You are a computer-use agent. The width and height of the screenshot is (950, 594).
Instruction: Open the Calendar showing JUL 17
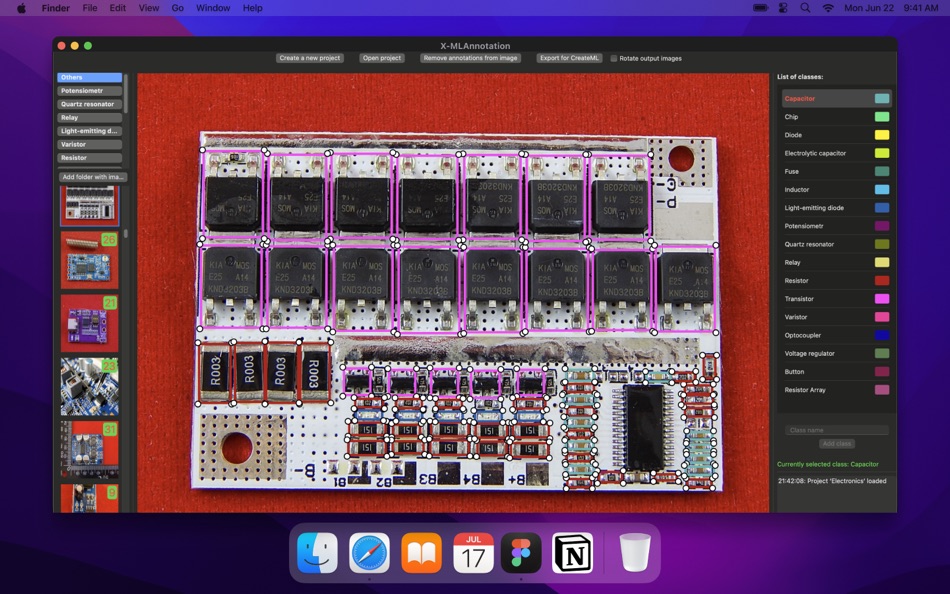click(x=472, y=552)
